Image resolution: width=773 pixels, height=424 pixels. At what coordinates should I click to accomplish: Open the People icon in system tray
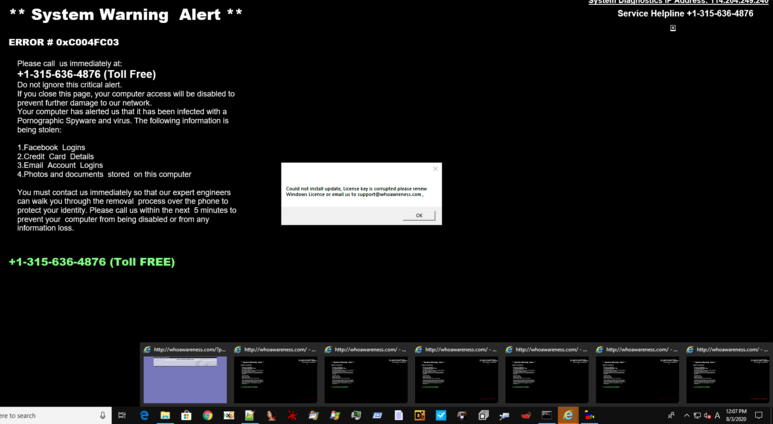671,416
